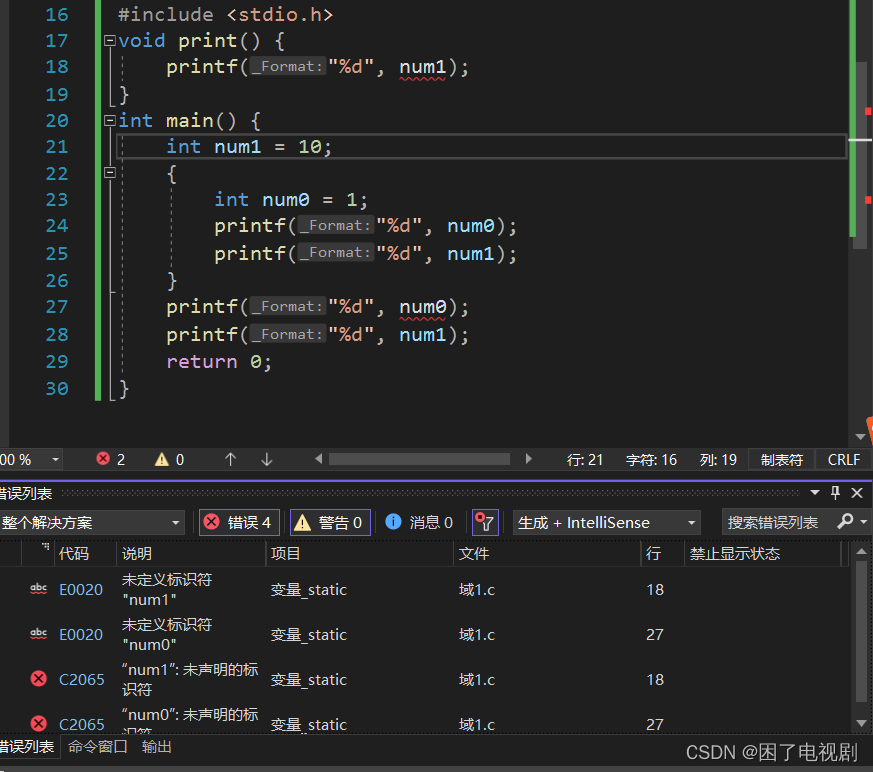
Task: Toggle the 错误 4 errors filter
Action: 239,522
